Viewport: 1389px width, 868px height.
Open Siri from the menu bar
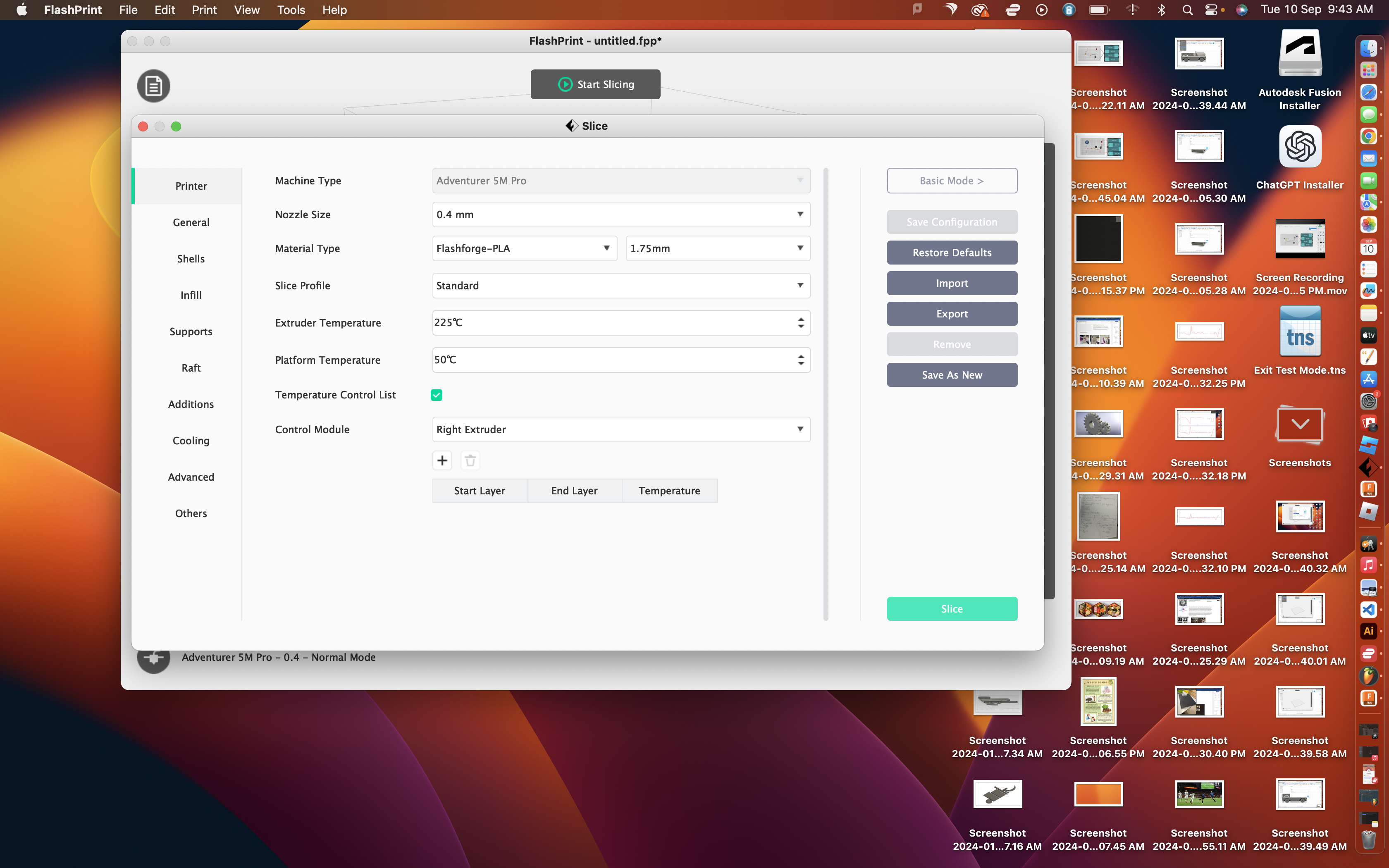tap(1241, 10)
